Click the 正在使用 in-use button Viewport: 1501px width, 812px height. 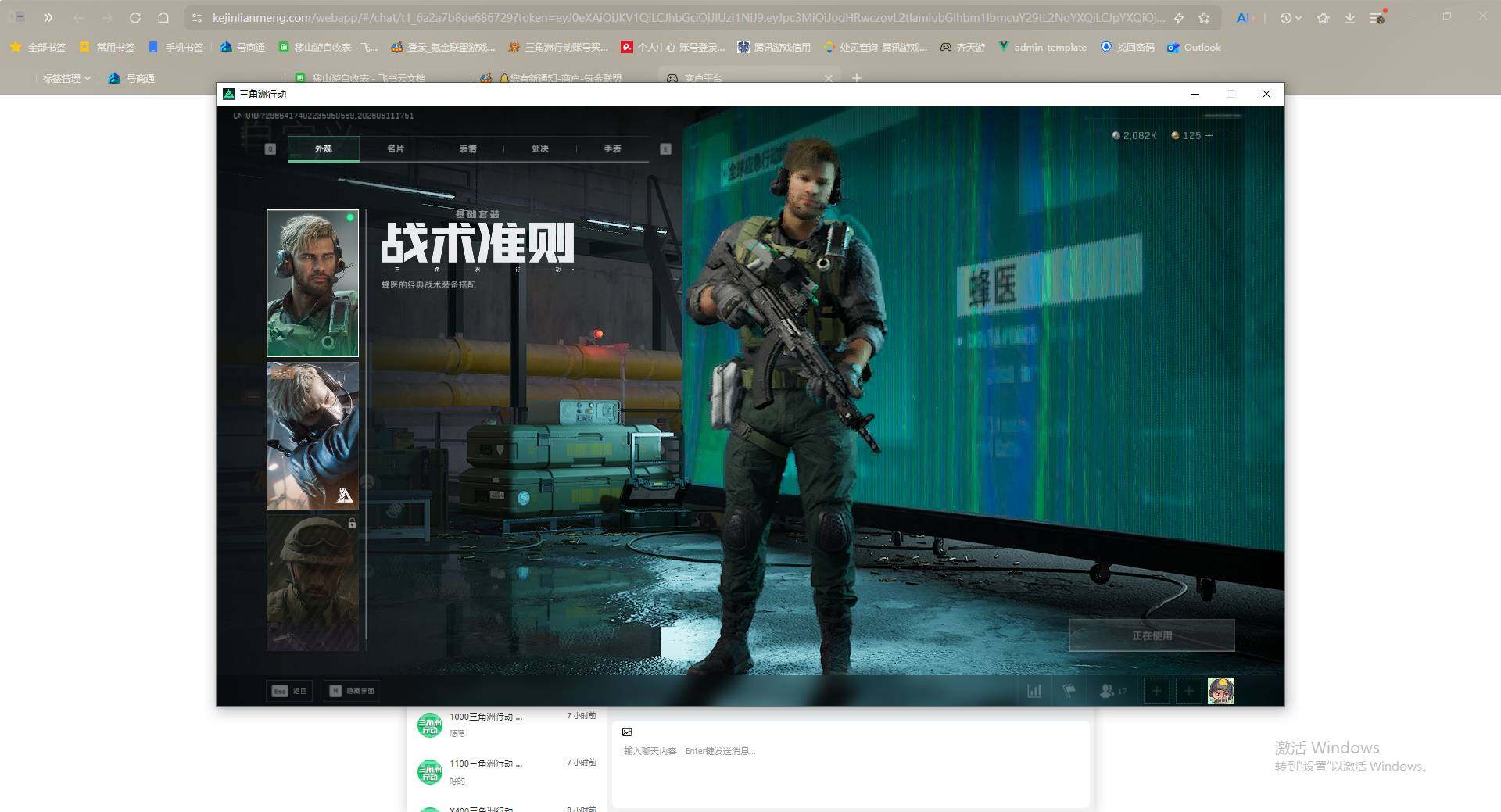(1152, 635)
